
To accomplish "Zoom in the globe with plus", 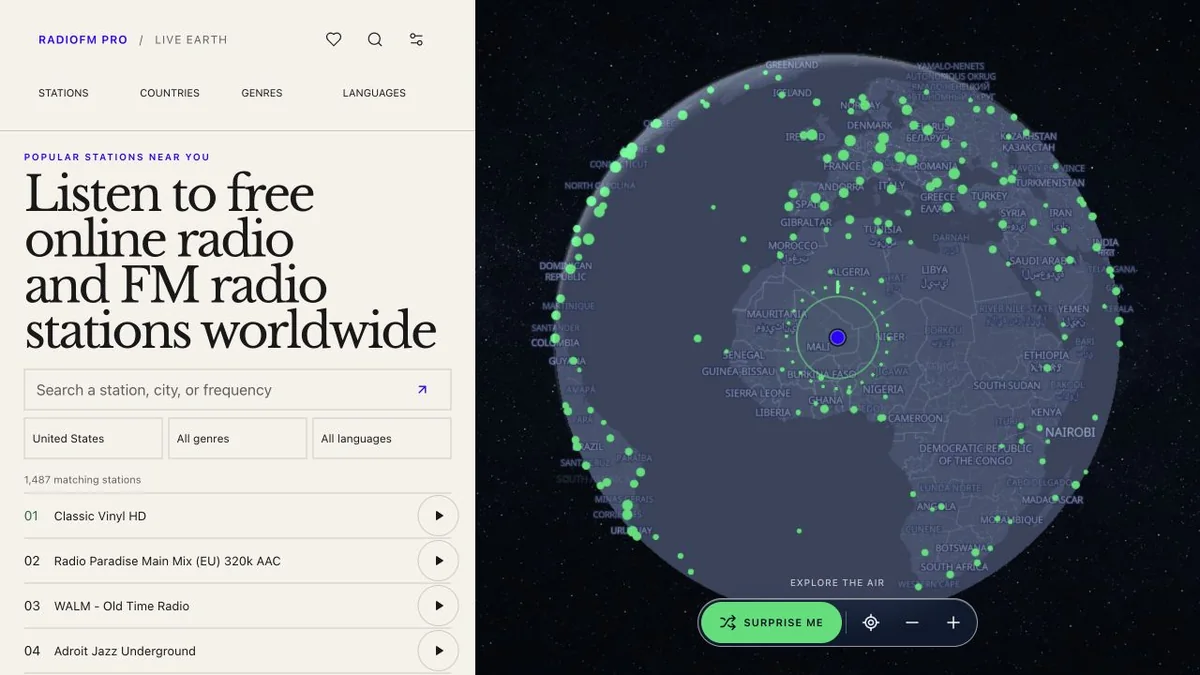I will point(953,622).
